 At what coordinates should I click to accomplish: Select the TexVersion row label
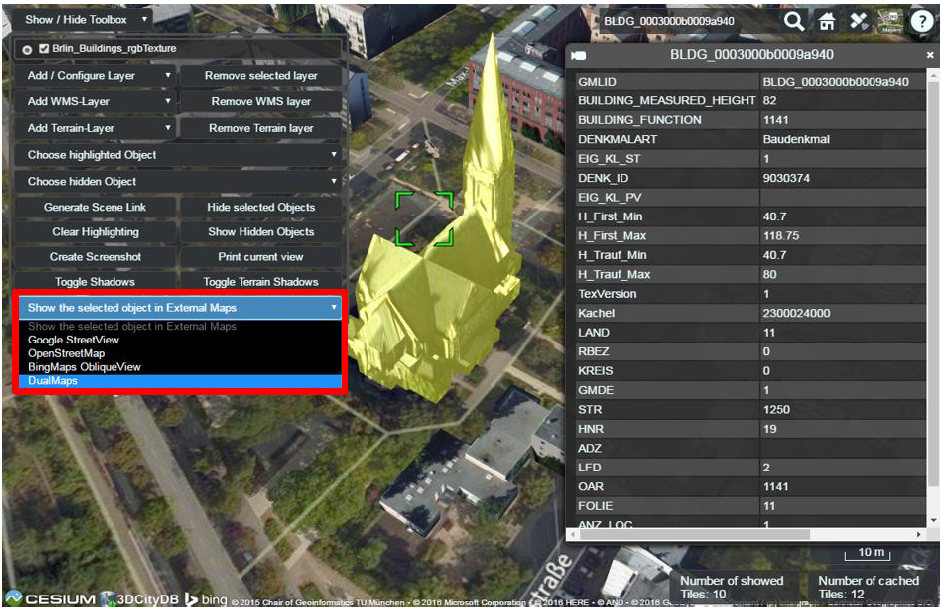(x=607, y=294)
